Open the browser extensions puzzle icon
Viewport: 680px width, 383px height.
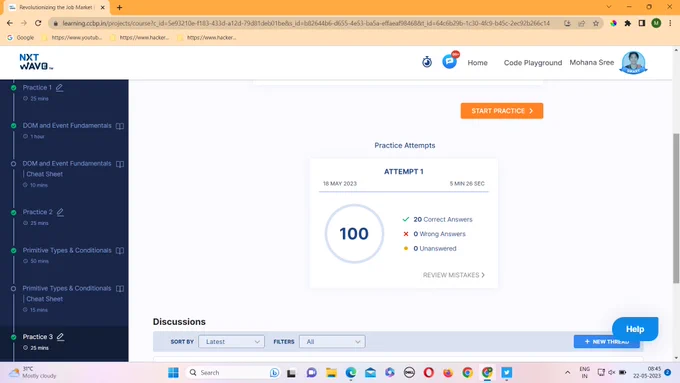click(x=628, y=23)
